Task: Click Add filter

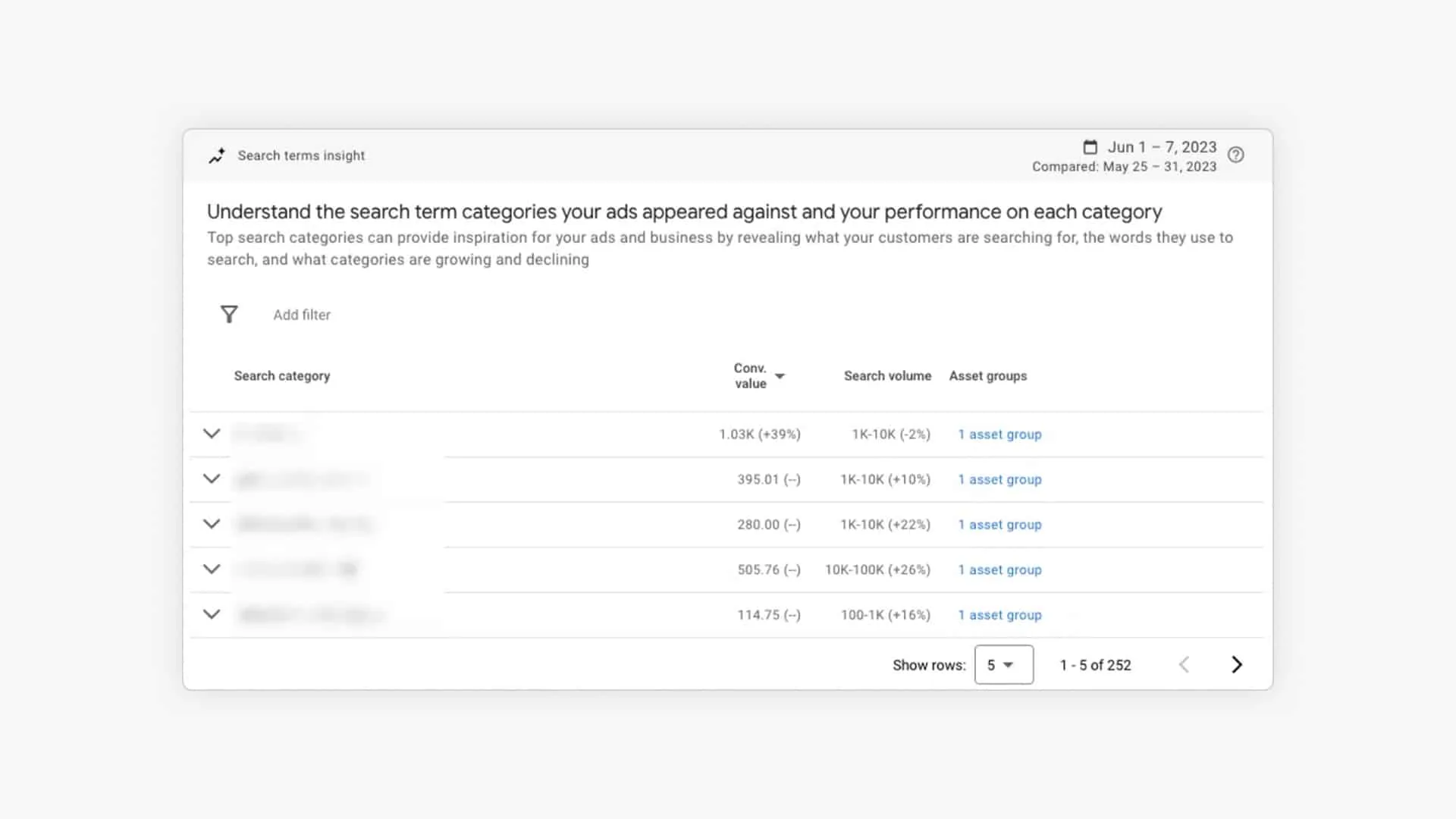Action: coord(301,314)
